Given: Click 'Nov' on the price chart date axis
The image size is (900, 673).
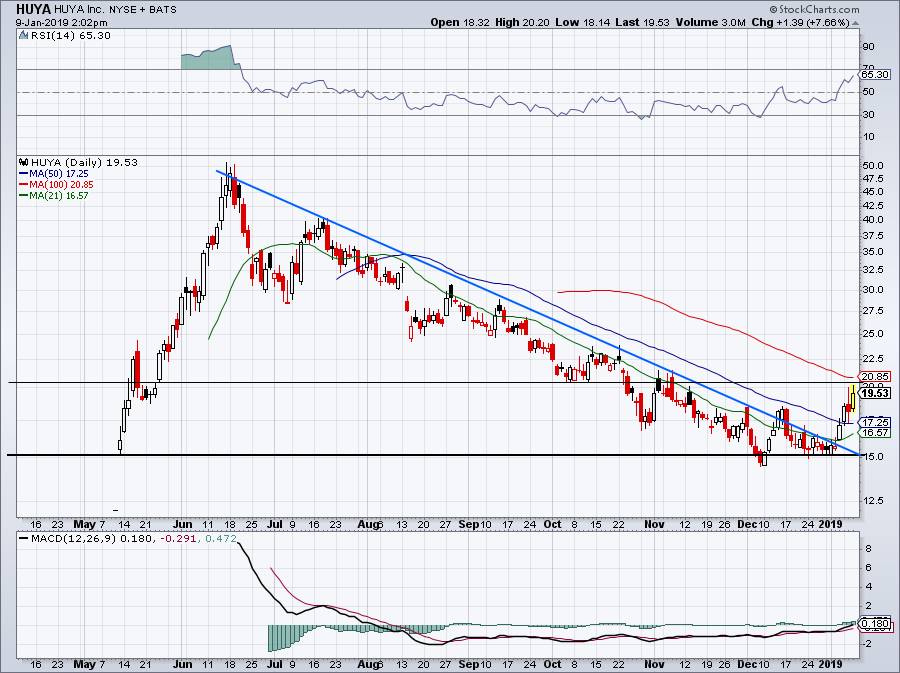Looking at the screenshot, I should 654,524.
